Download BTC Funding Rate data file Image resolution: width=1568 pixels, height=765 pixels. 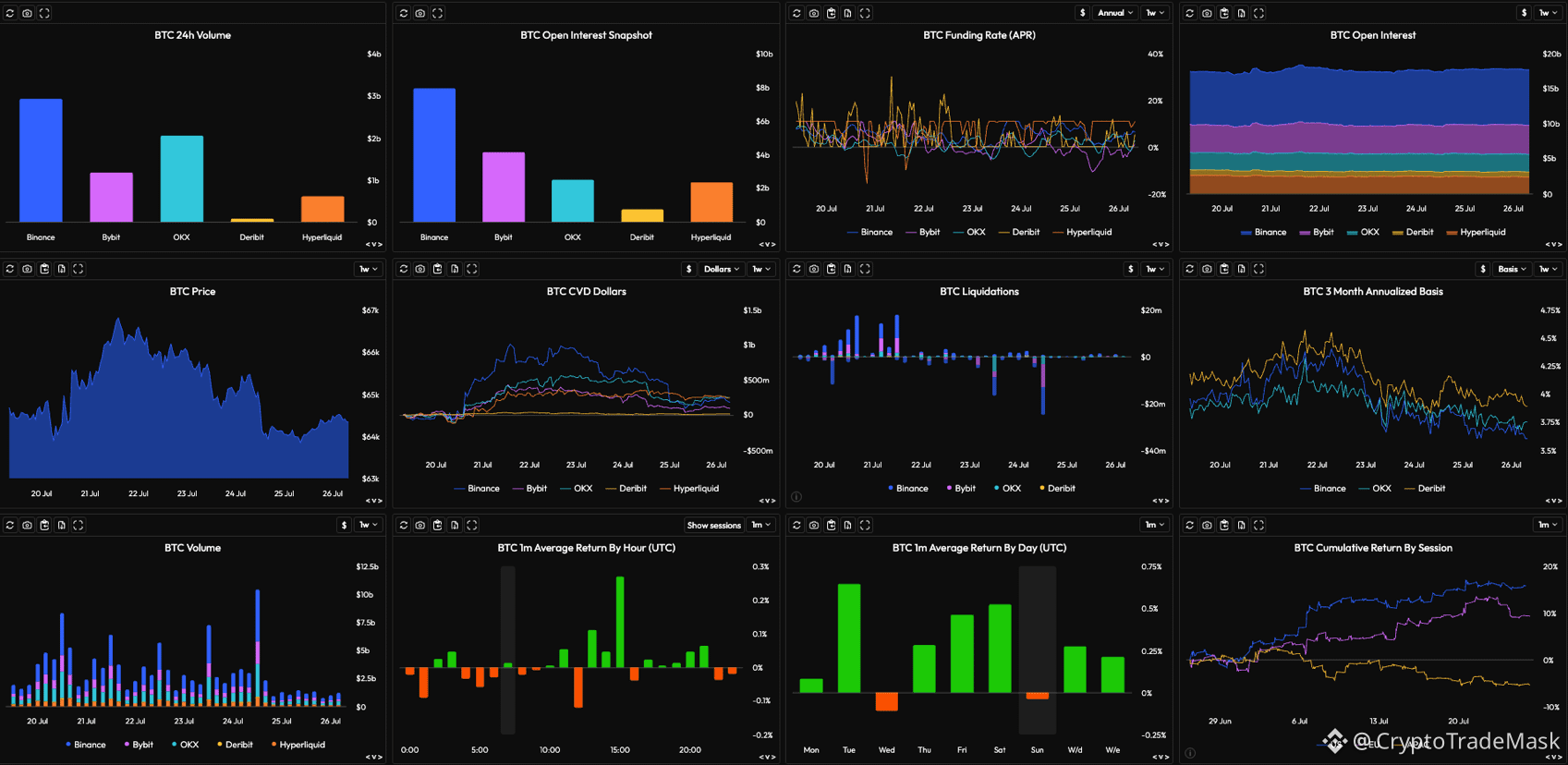pyautogui.click(x=847, y=13)
